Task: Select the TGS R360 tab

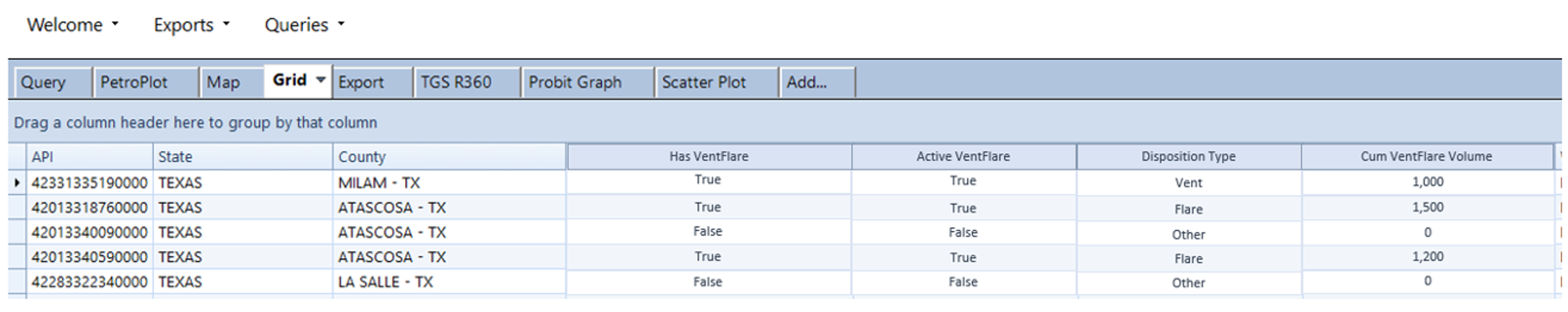Action: 468,82
